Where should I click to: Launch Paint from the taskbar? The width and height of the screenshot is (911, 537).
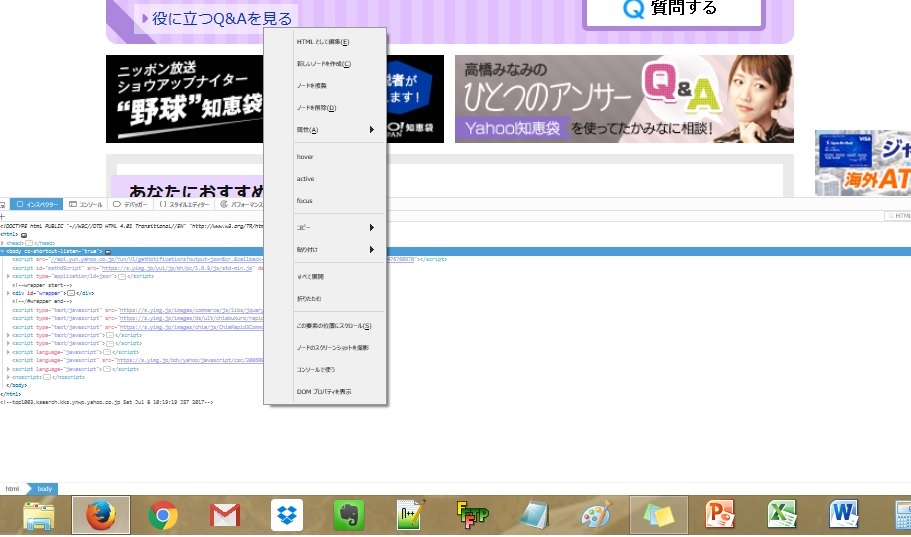(597, 515)
